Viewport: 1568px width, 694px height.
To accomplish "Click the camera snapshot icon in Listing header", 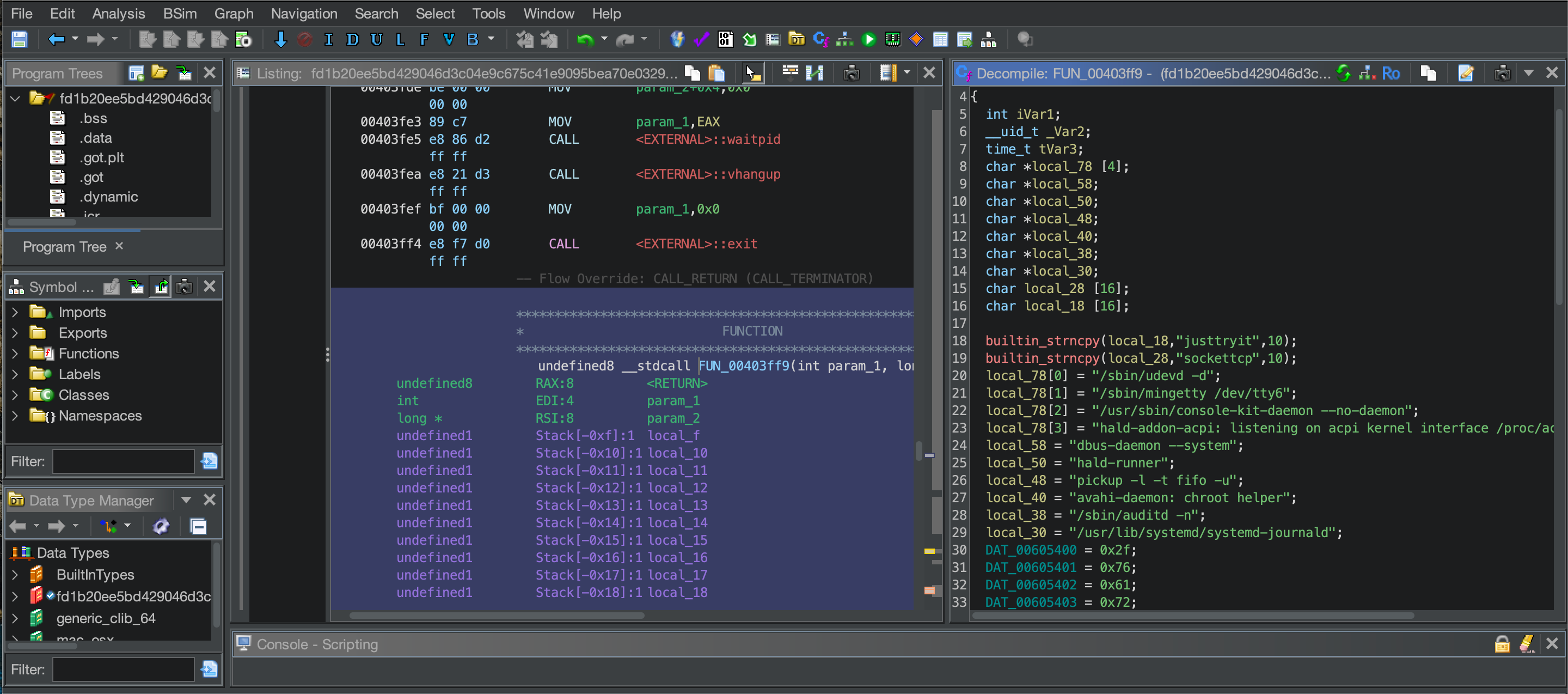I will pos(851,74).
